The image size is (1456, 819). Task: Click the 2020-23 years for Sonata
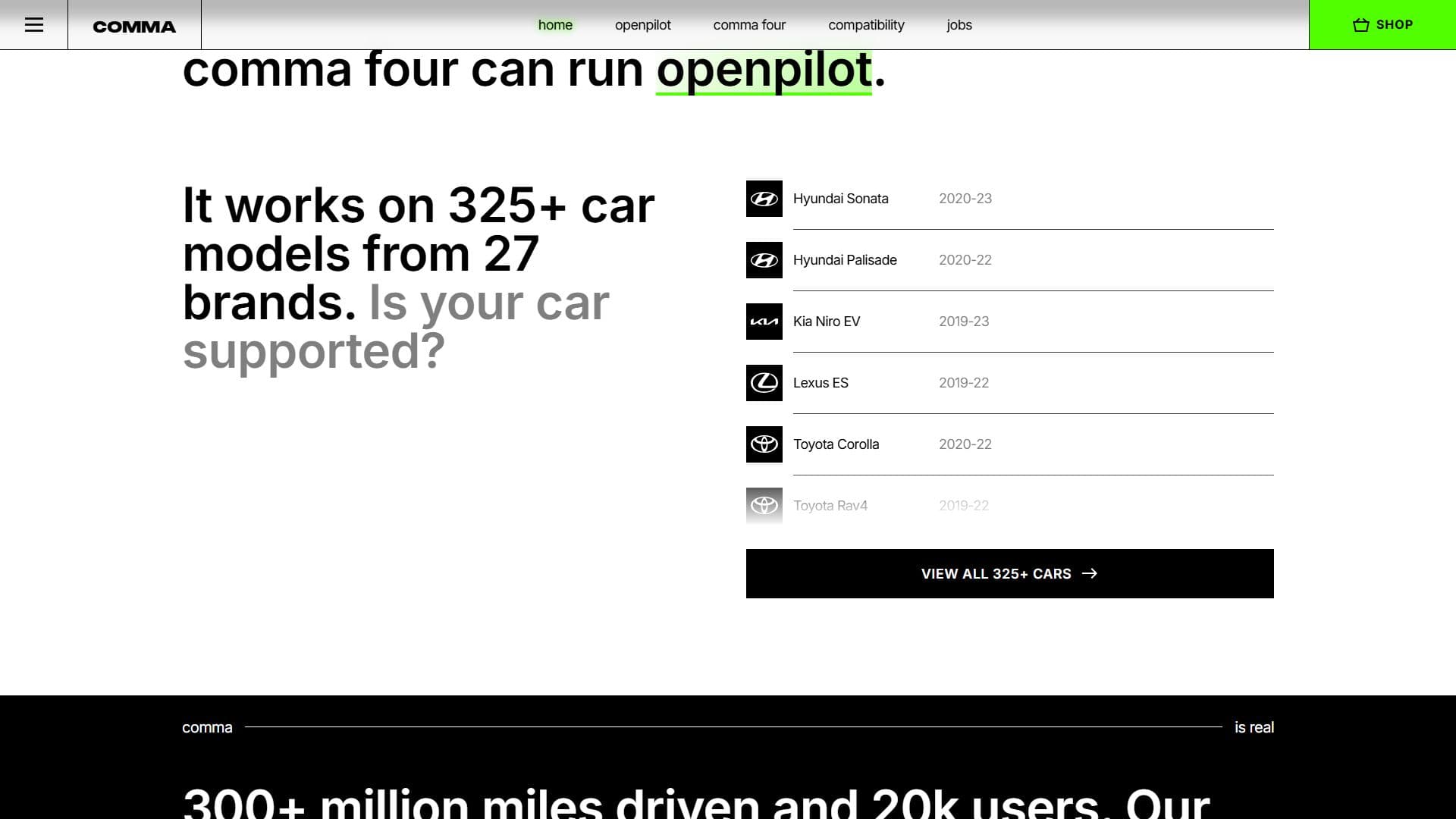tap(965, 199)
